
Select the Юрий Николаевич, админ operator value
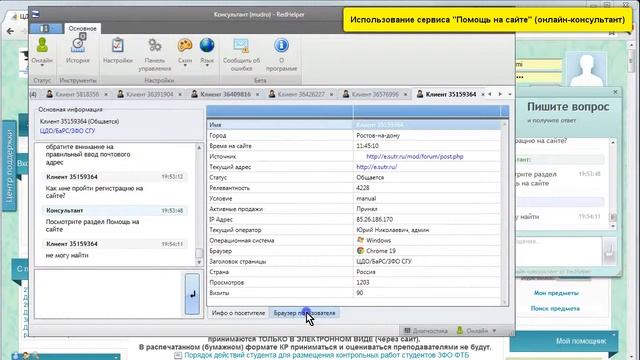[393, 230]
